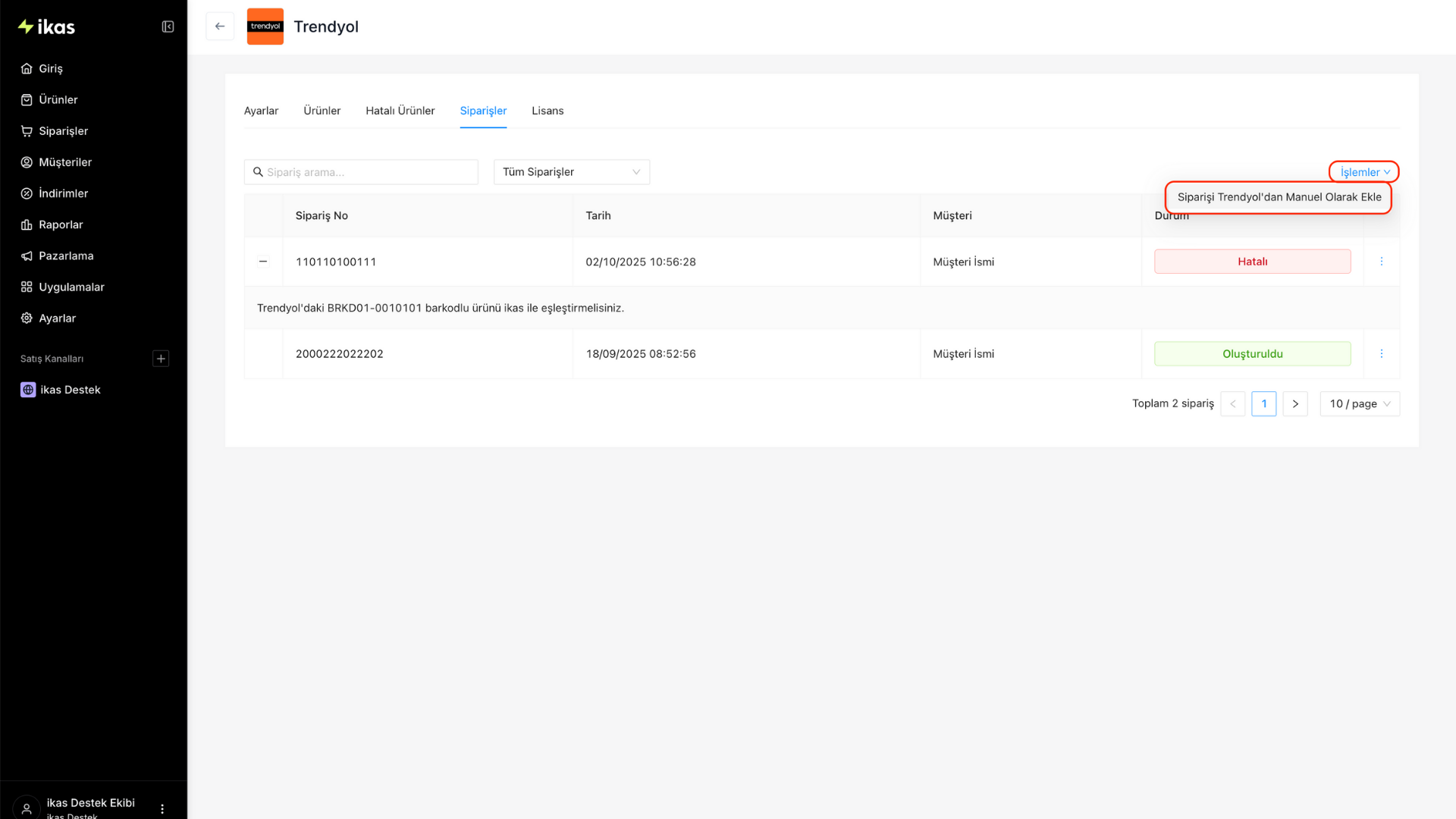
Task: Click the ikas logo
Action: point(46,27)
